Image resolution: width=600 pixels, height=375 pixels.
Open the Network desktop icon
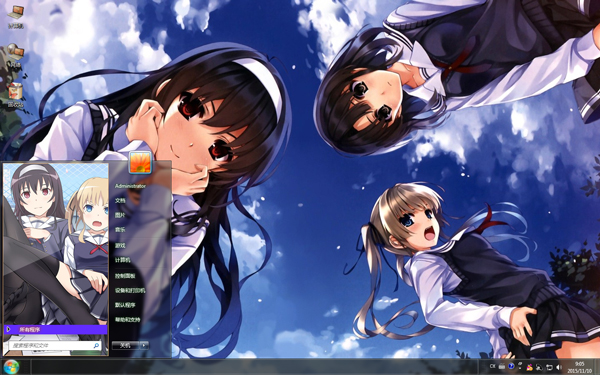(15, 55)
